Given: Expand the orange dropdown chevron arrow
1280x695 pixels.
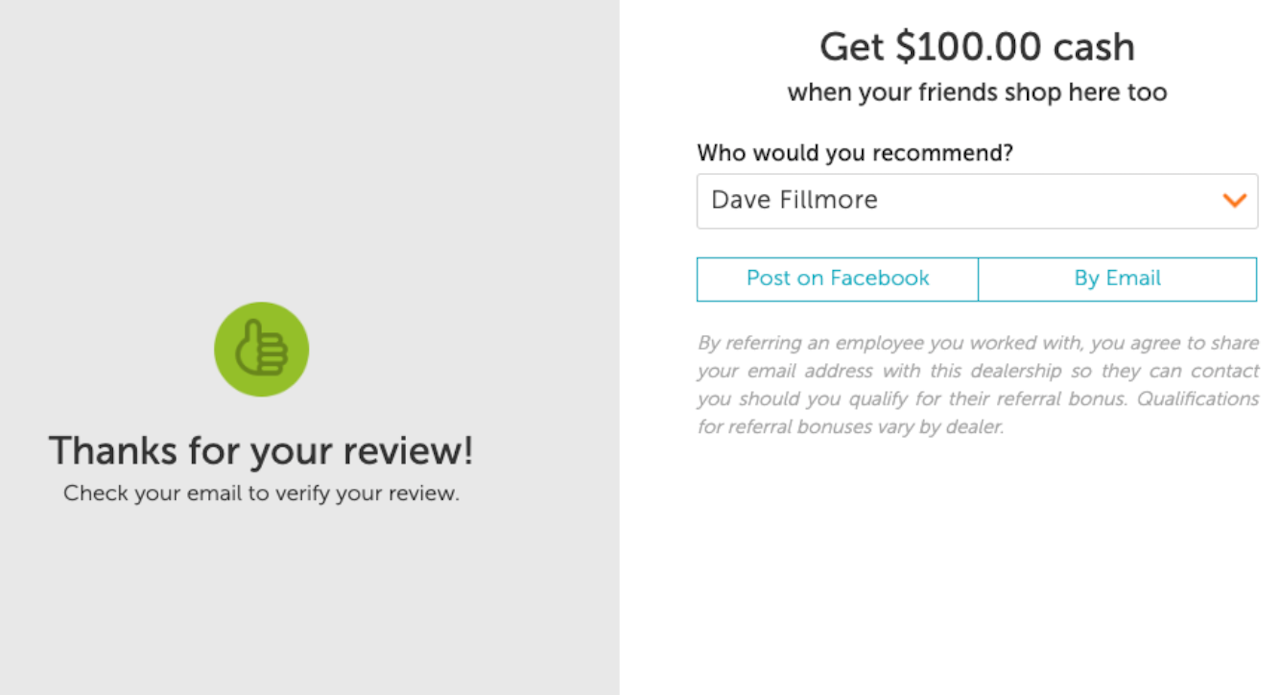Looking at the screenshot, I should 1235,201.
